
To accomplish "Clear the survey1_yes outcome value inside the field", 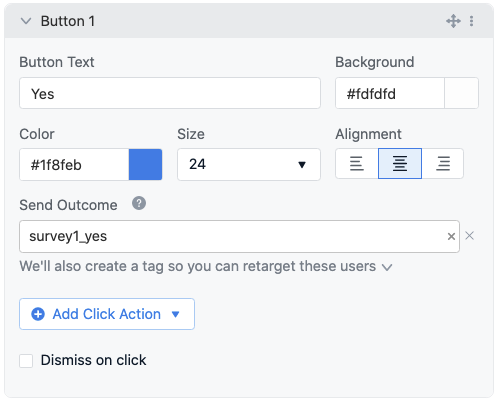I will point(451,236).
